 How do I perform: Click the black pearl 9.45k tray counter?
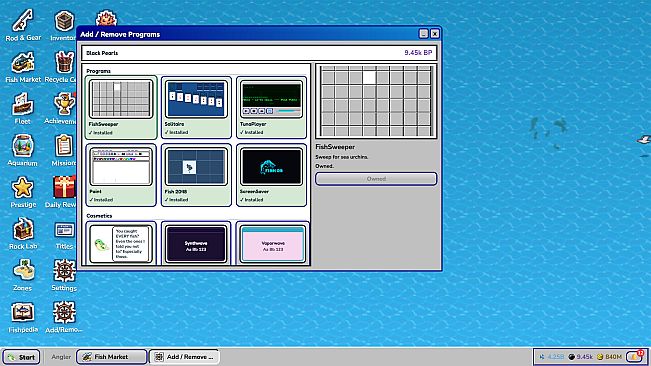point(580,357)
